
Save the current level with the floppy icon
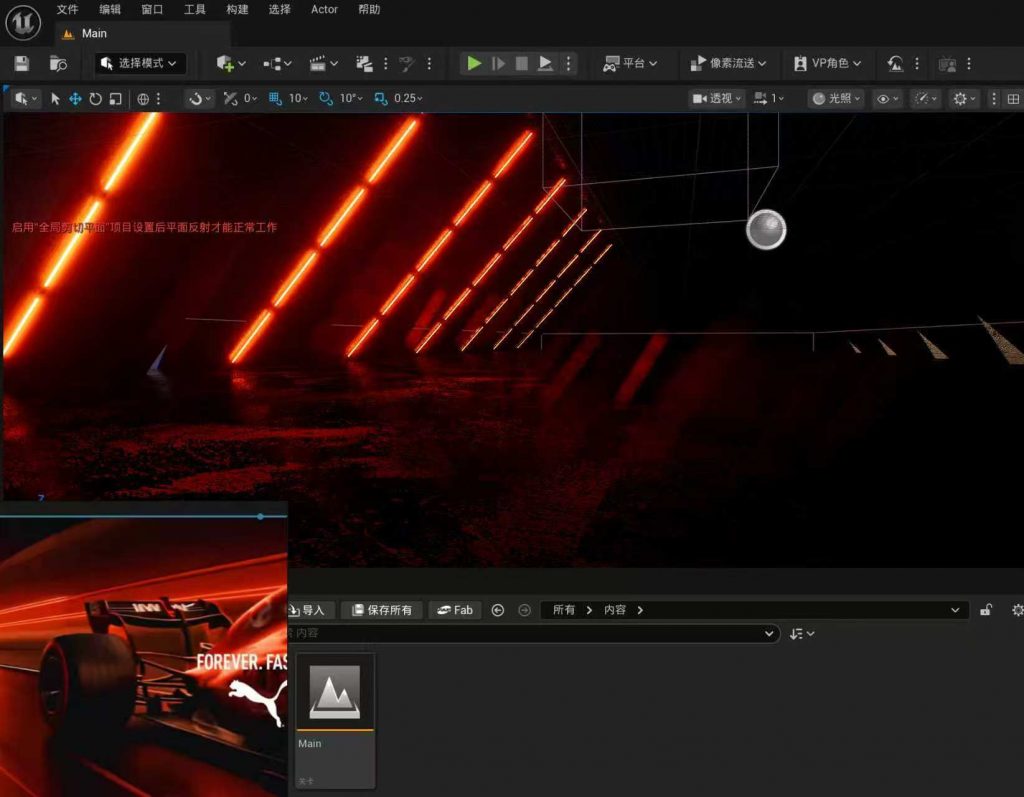(22, 63)
